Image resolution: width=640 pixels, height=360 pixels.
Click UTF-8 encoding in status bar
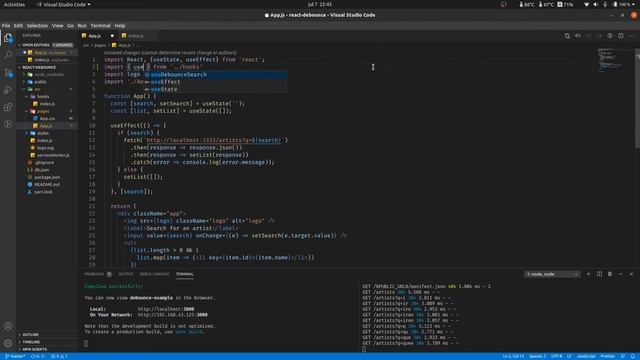click(556, 356)
